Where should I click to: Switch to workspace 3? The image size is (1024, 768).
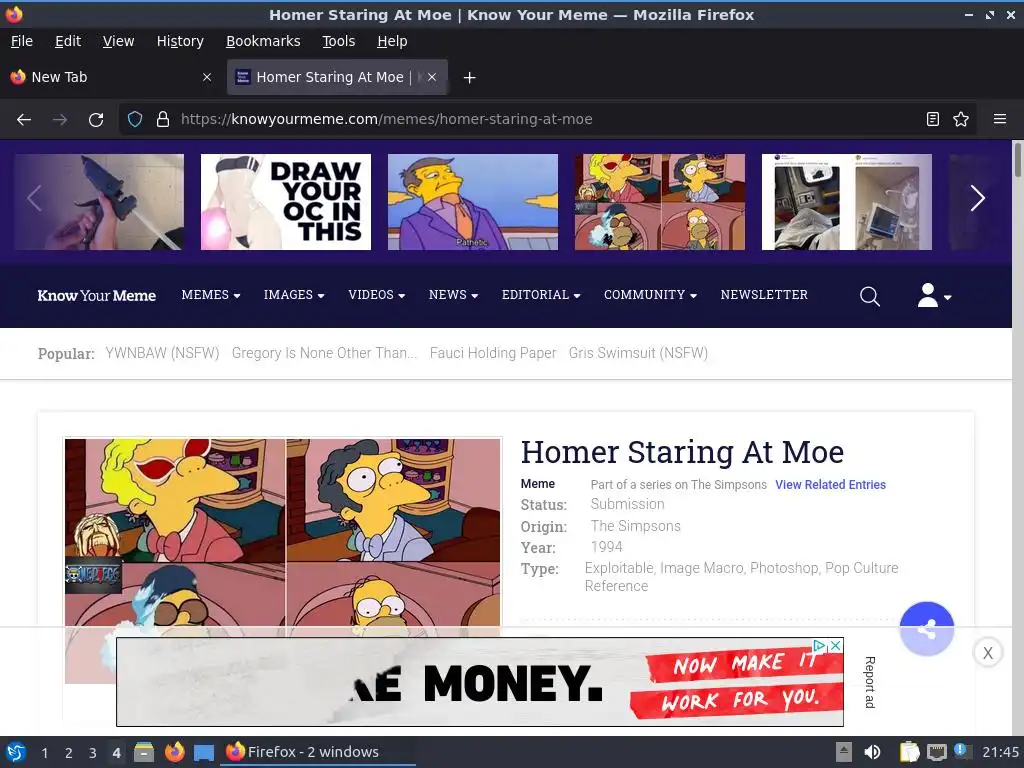(93, 753)
